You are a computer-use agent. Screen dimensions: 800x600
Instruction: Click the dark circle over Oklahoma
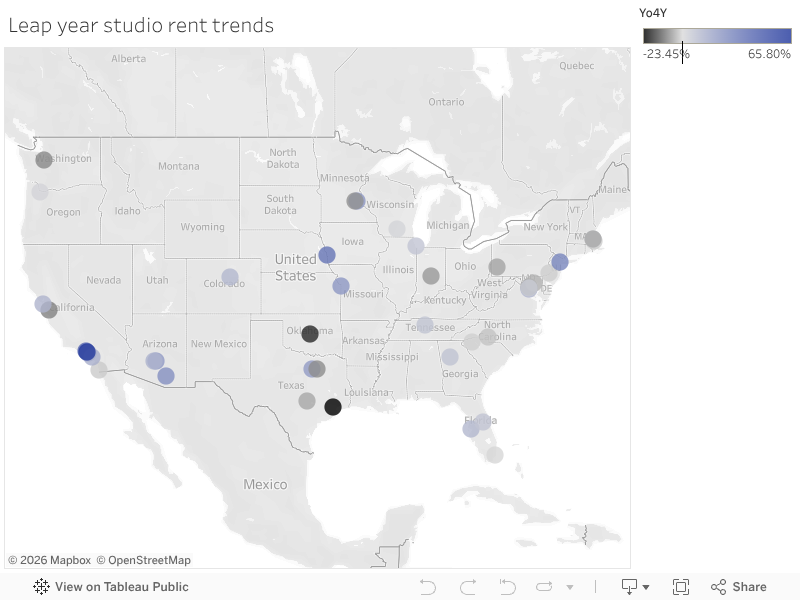310,334
